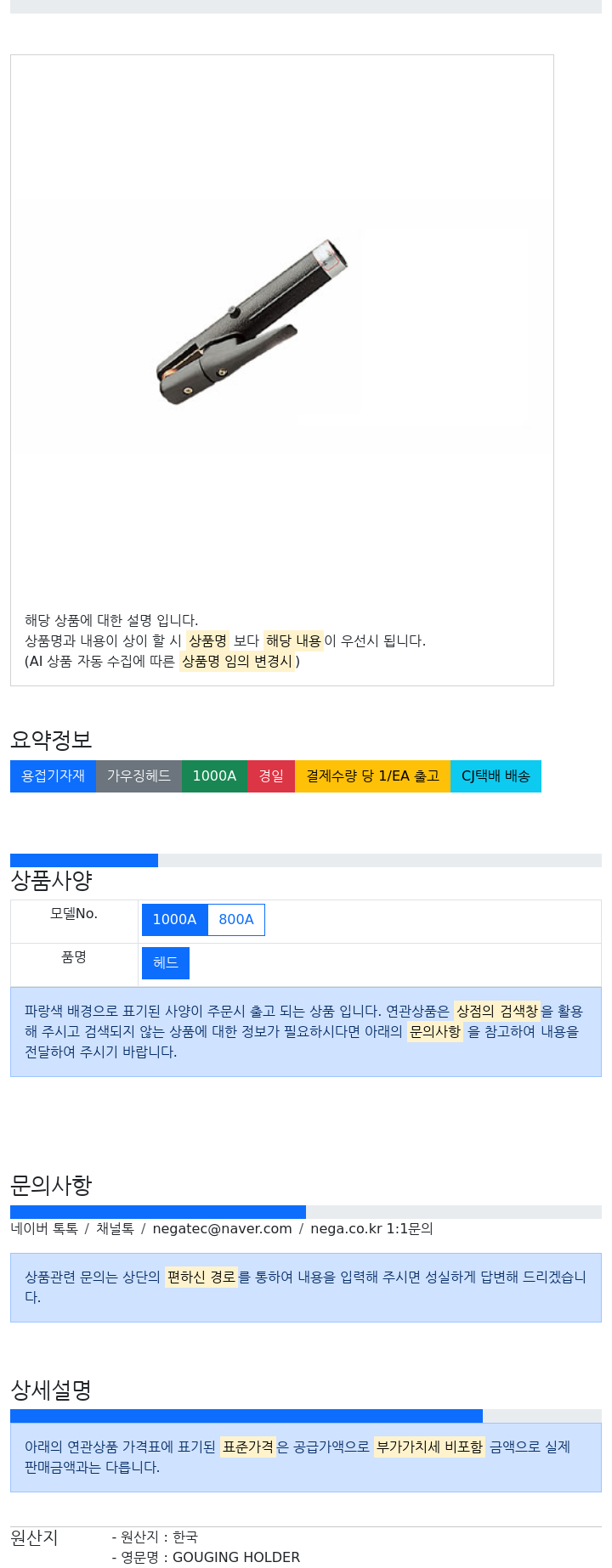The image size is (612, 1568).
Task: Click the highlighted 상점의 검색창 text
Action: (x=497, y=1012)
